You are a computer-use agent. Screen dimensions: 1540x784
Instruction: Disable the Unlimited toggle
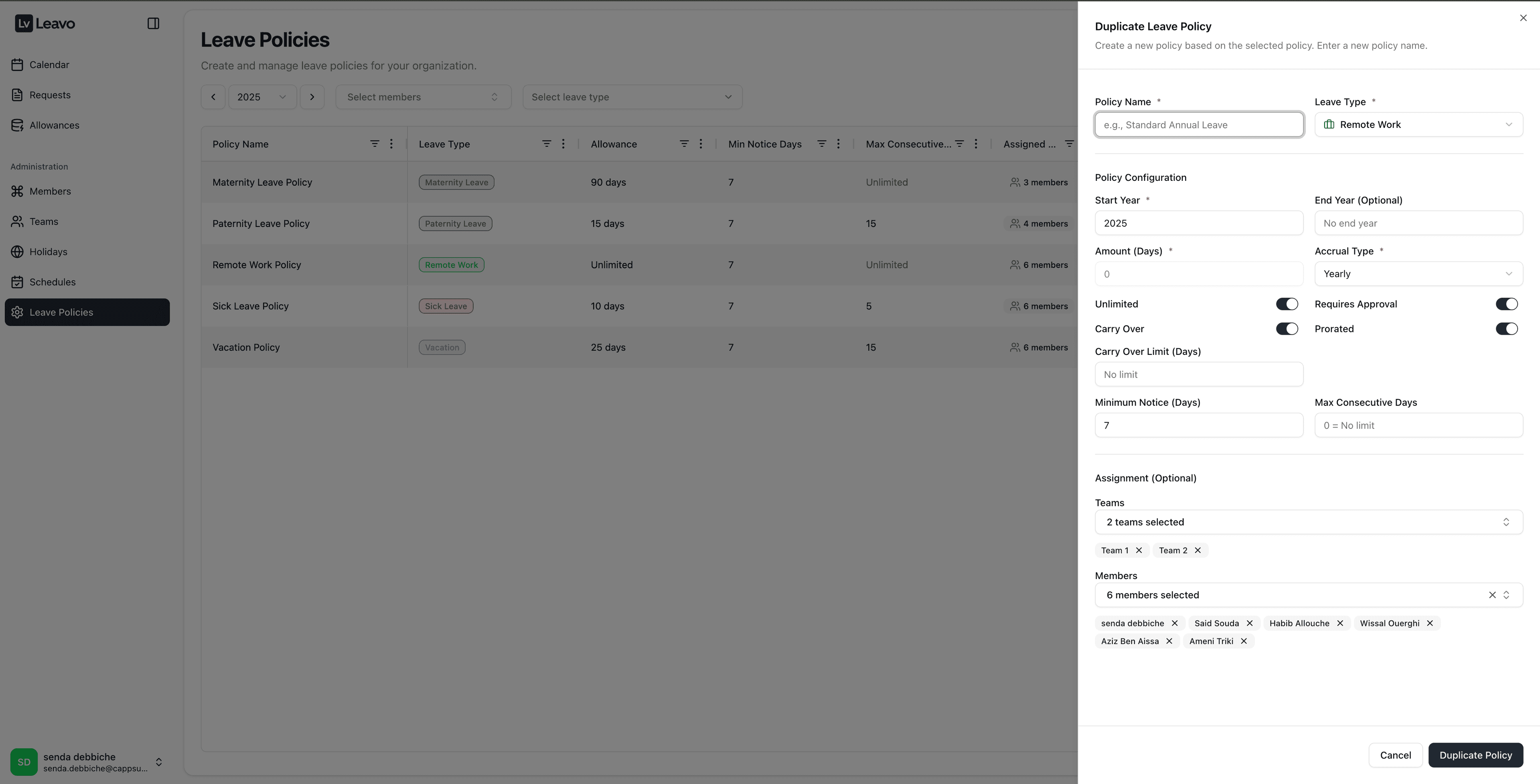point(1287,304)
